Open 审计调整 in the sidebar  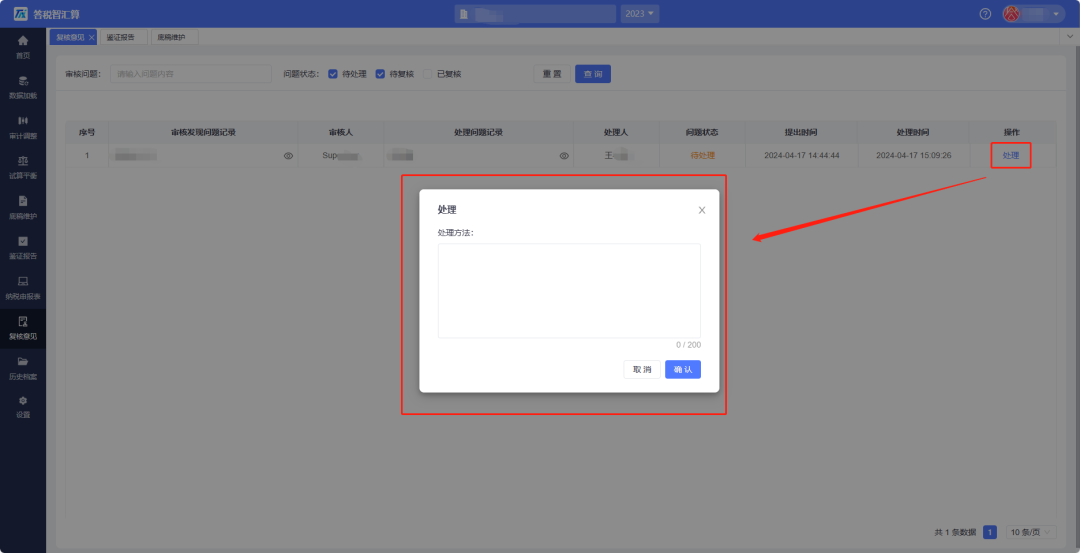(x=23, y=127)
